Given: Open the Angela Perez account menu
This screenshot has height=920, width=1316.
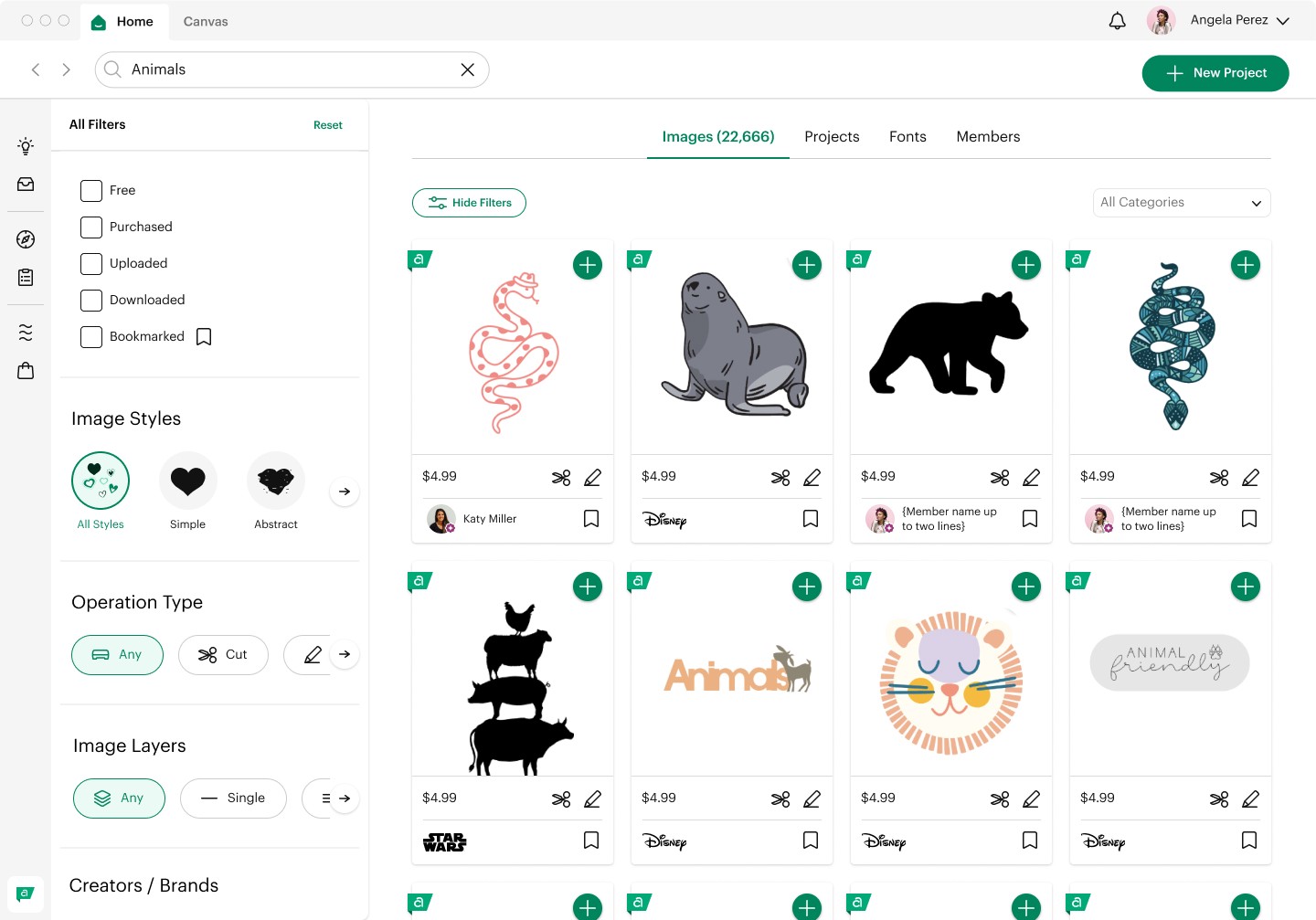Looking at the screenshot, I should point(1240,20).
